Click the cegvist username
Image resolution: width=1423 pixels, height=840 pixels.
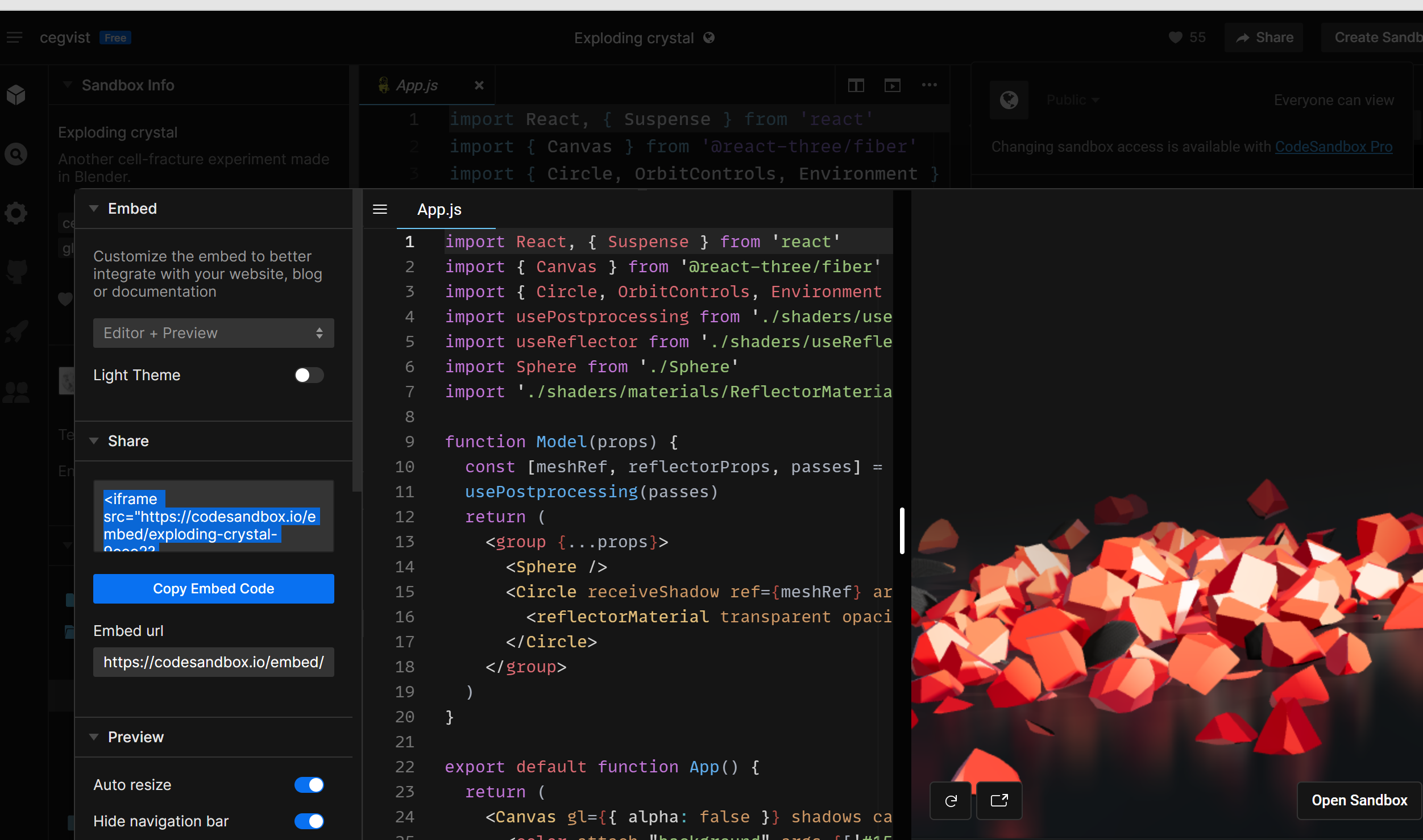point(65,38)
